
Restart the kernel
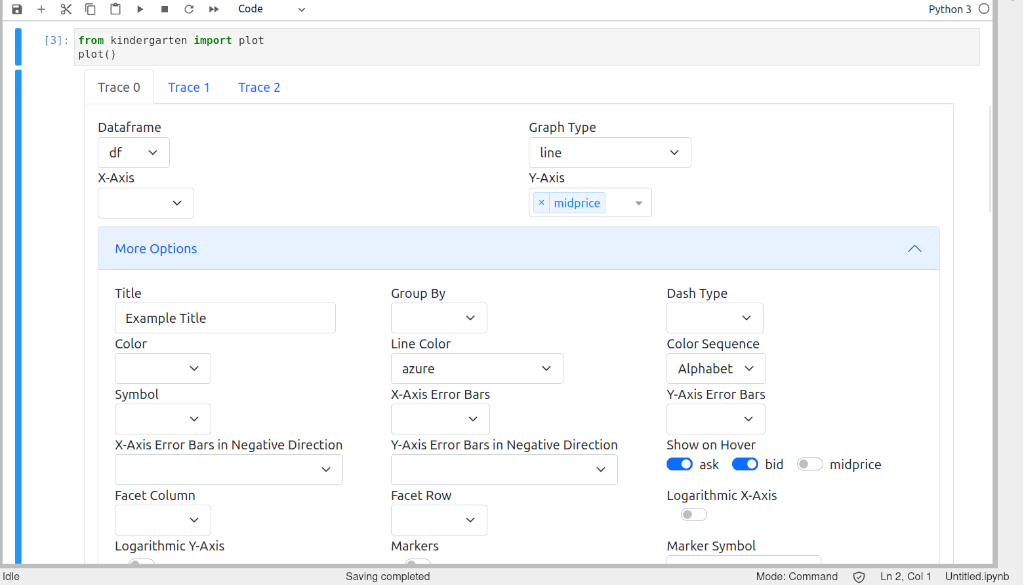coord(189,9)
